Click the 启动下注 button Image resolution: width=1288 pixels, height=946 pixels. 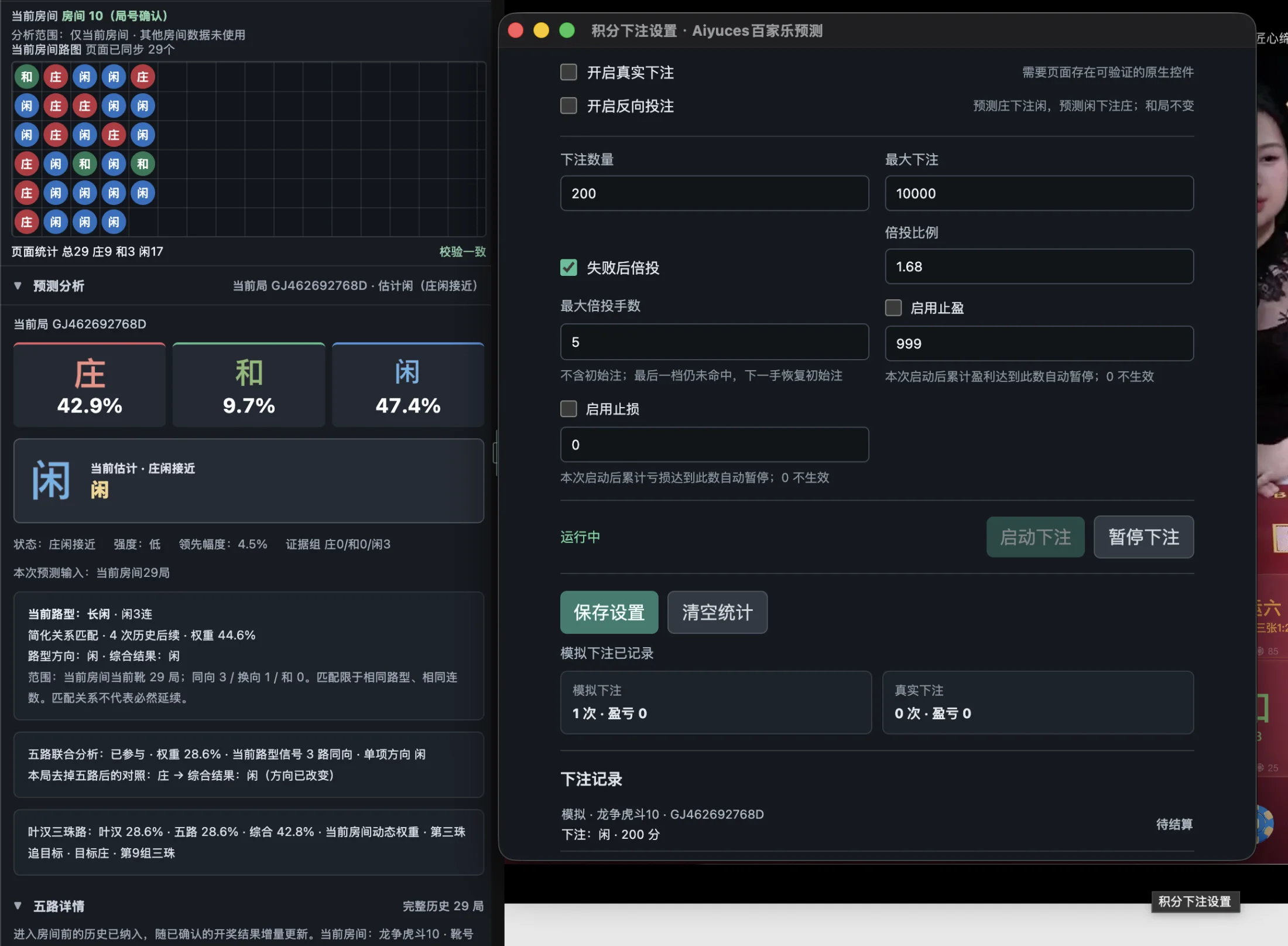coord(1035,537)
